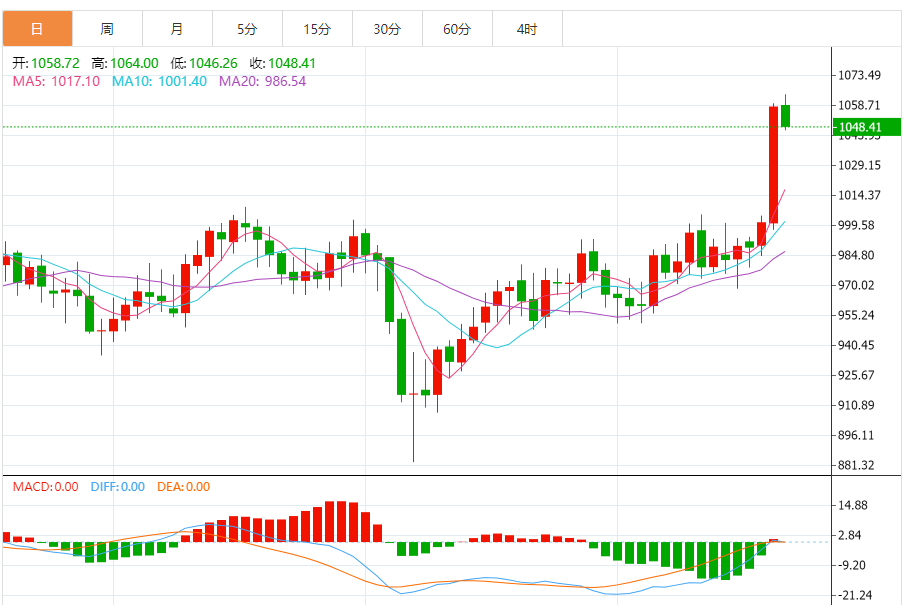
Task: Switch to the 周 weekly tab
Action: pyautogui.click(x=107, y=28)
